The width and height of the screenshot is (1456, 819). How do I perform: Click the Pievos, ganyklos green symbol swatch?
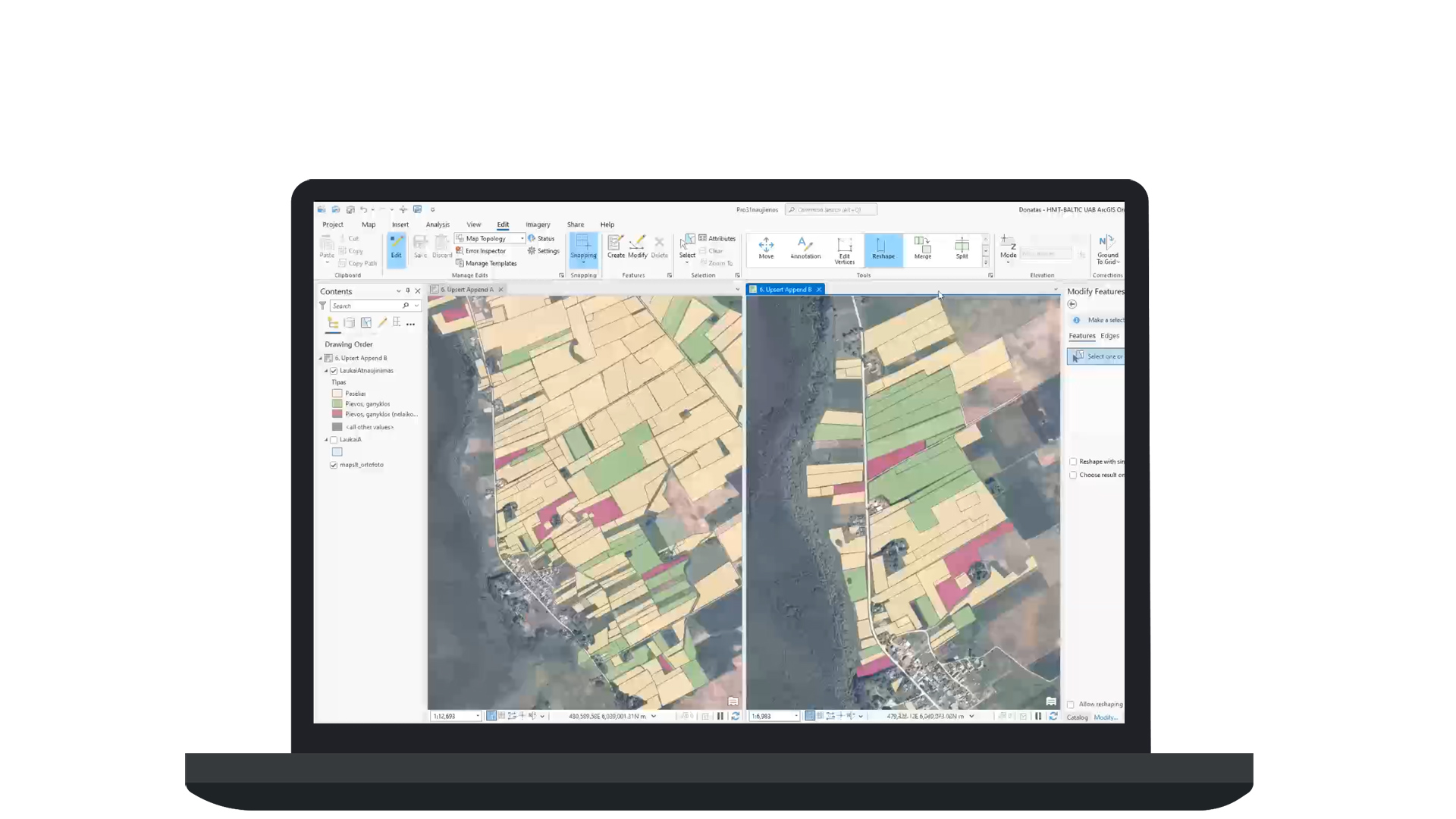coord(337,404)
